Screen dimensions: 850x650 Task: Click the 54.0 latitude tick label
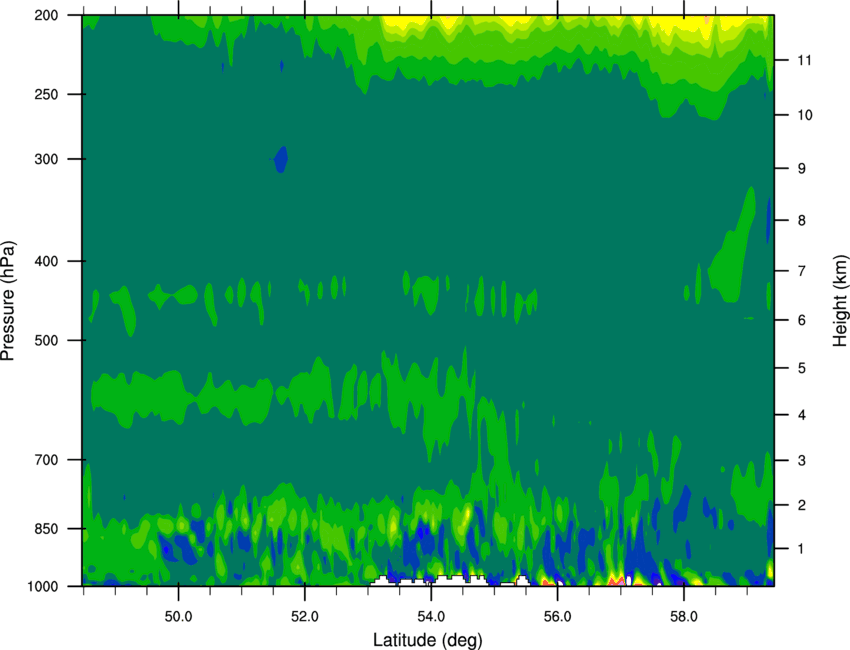(432, 617)
